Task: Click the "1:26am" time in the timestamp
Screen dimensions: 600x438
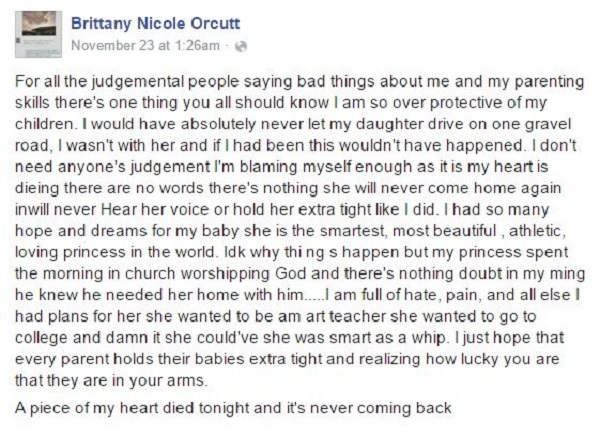Action: pos(197,46)
